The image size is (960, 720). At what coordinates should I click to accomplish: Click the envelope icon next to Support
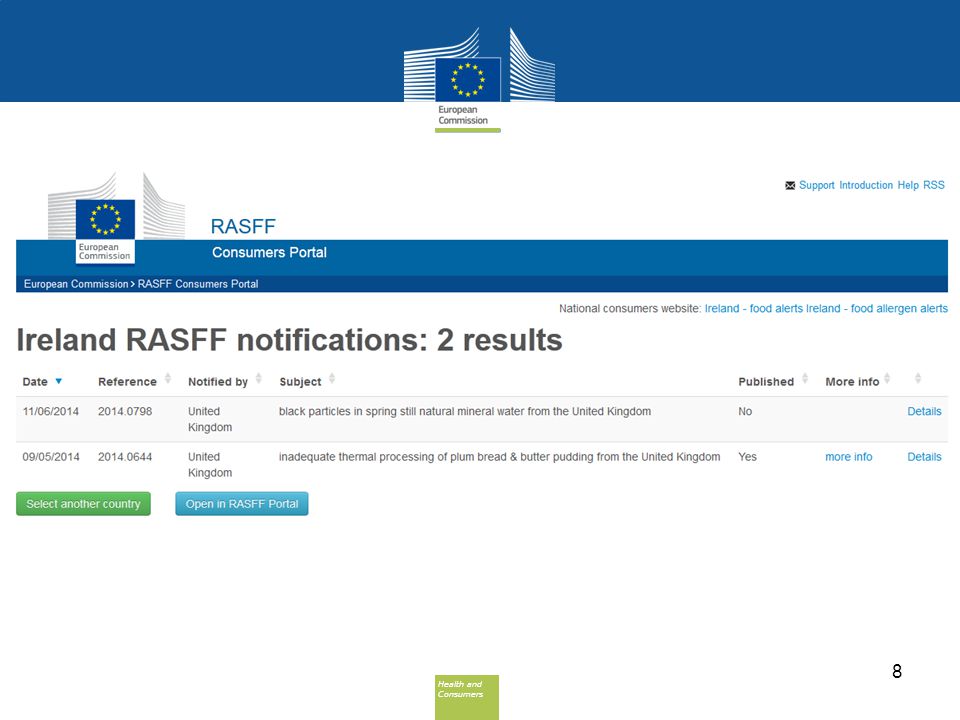[790, 186]
